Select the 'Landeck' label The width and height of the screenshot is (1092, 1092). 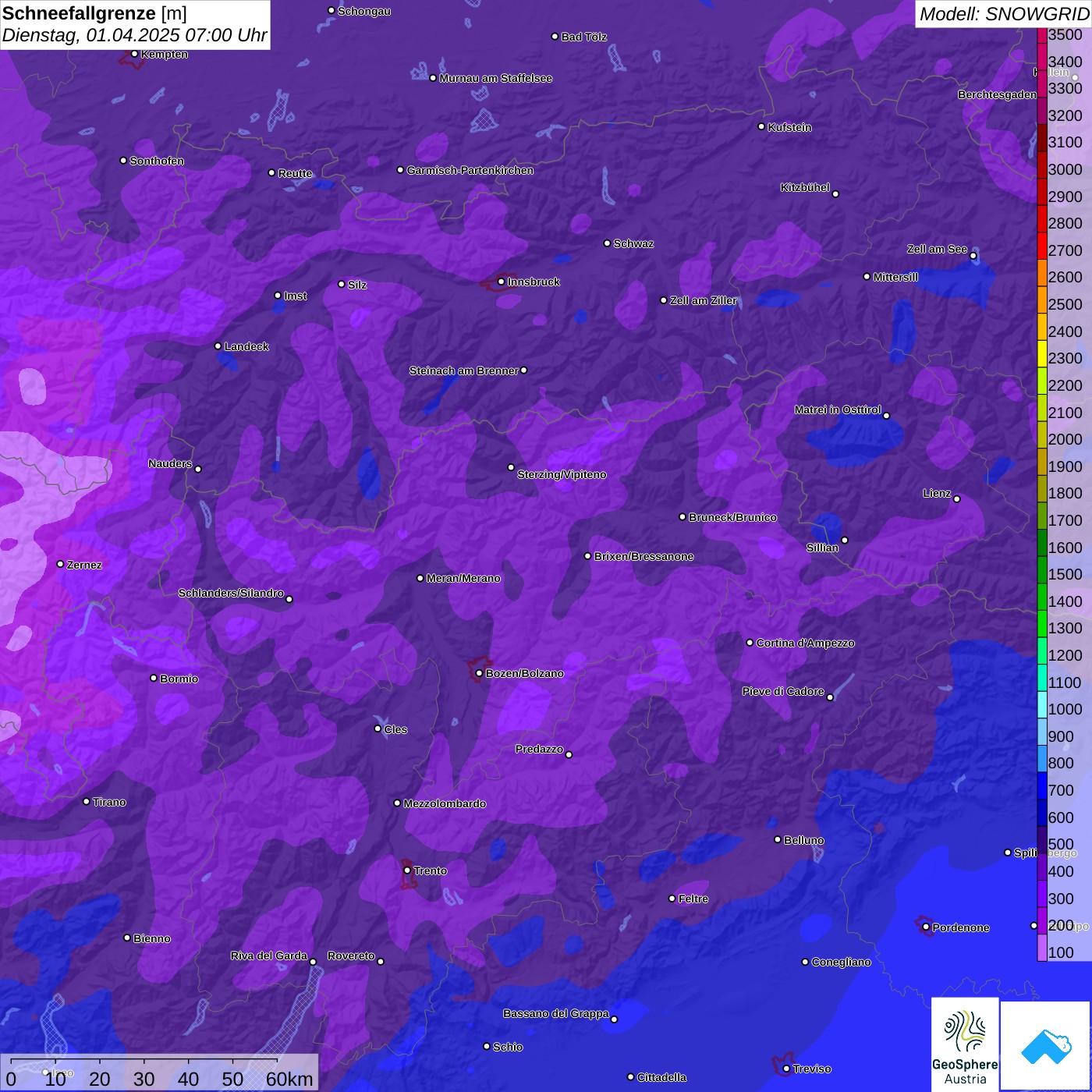coord(246,346)
